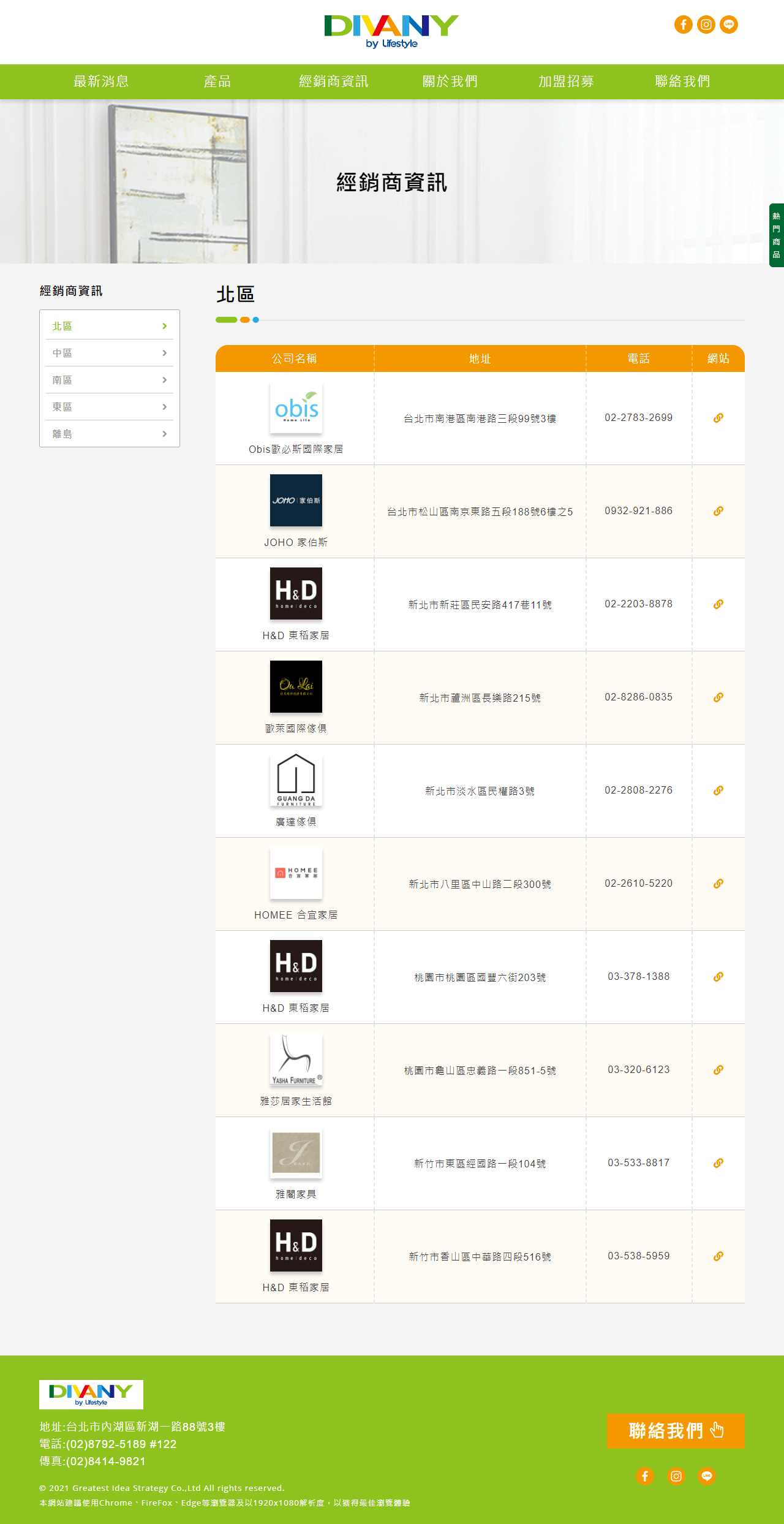Click the 雅閣家具 logo thumbnail
Screen dimensions: 784x1524
click(x=296, y=1153)
